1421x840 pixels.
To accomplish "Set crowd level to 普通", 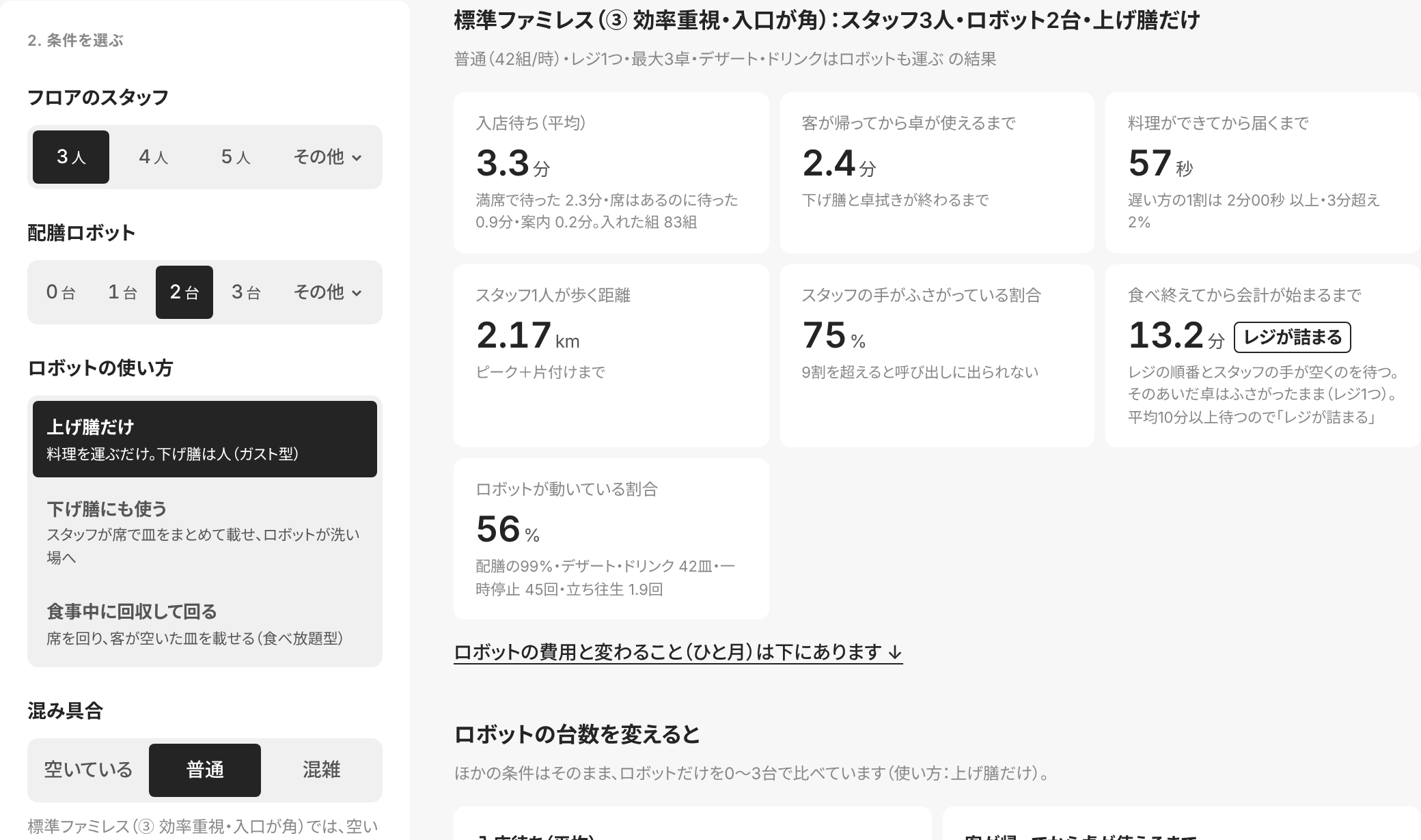I will (205, 770).
